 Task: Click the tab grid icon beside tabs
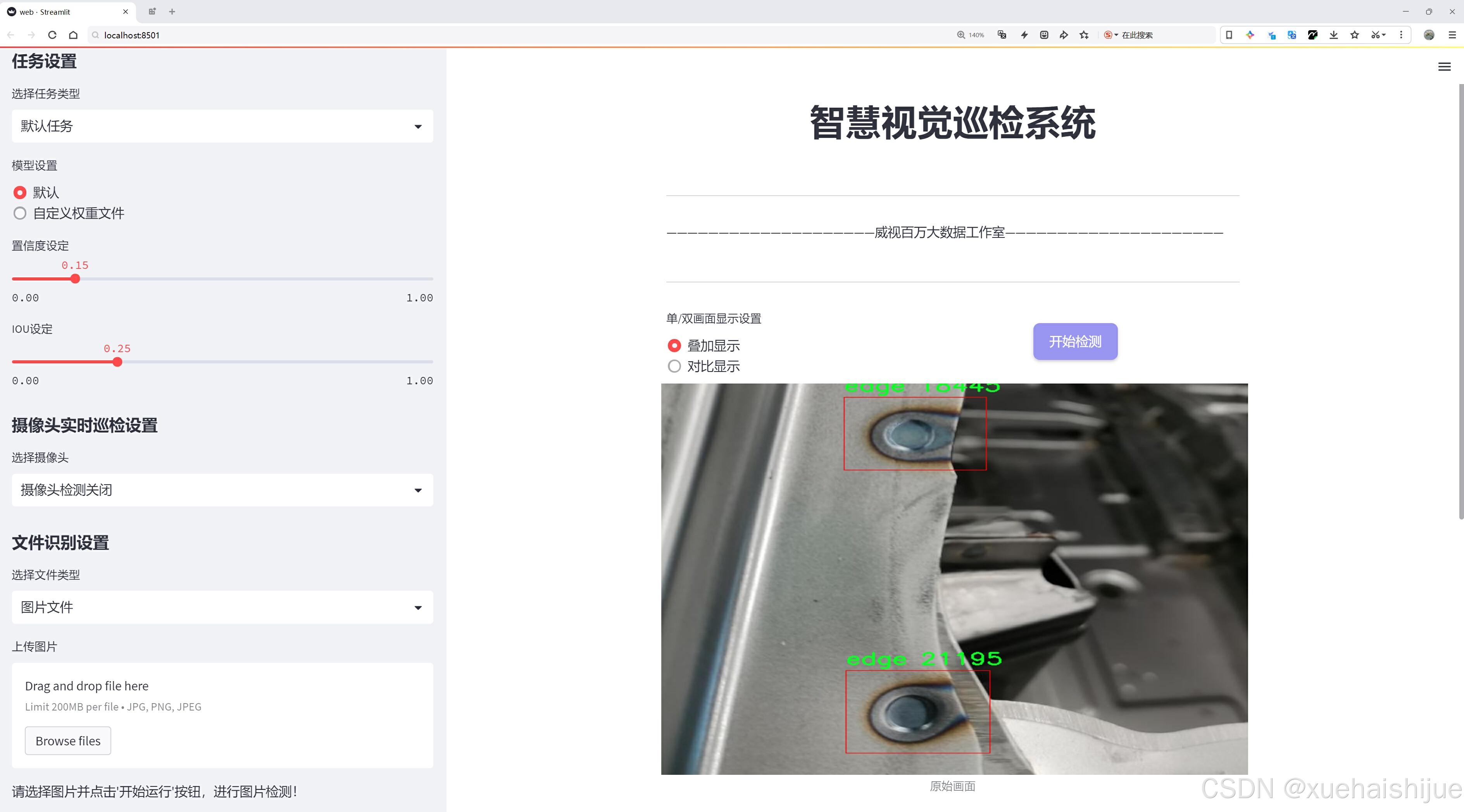click(152, 11)
